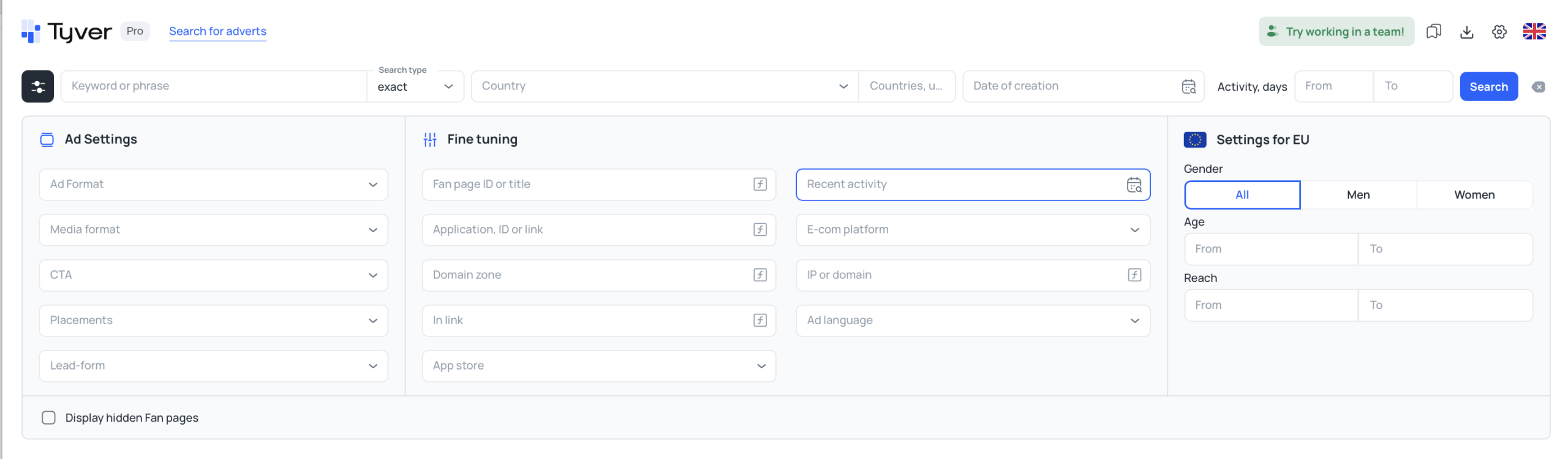Click Activity days From field

tap(1334, 86)
